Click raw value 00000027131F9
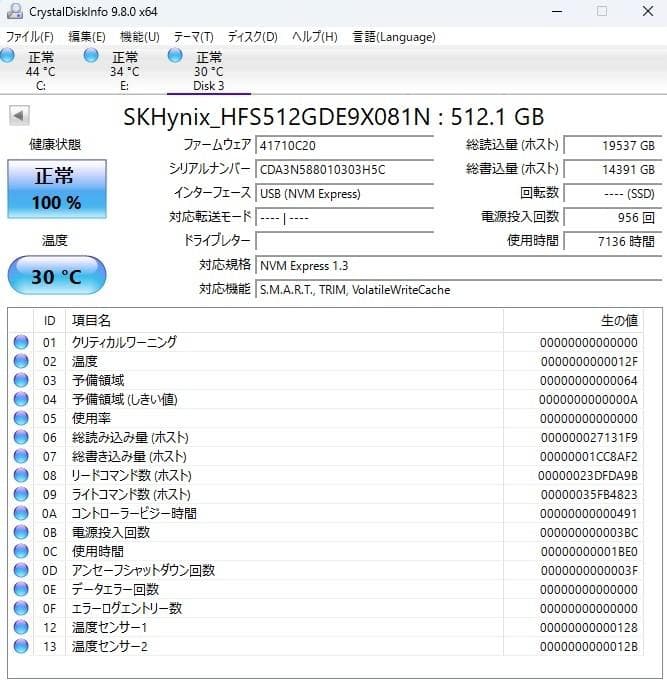The width and height of the screenshot is (667, 682). 589,438
